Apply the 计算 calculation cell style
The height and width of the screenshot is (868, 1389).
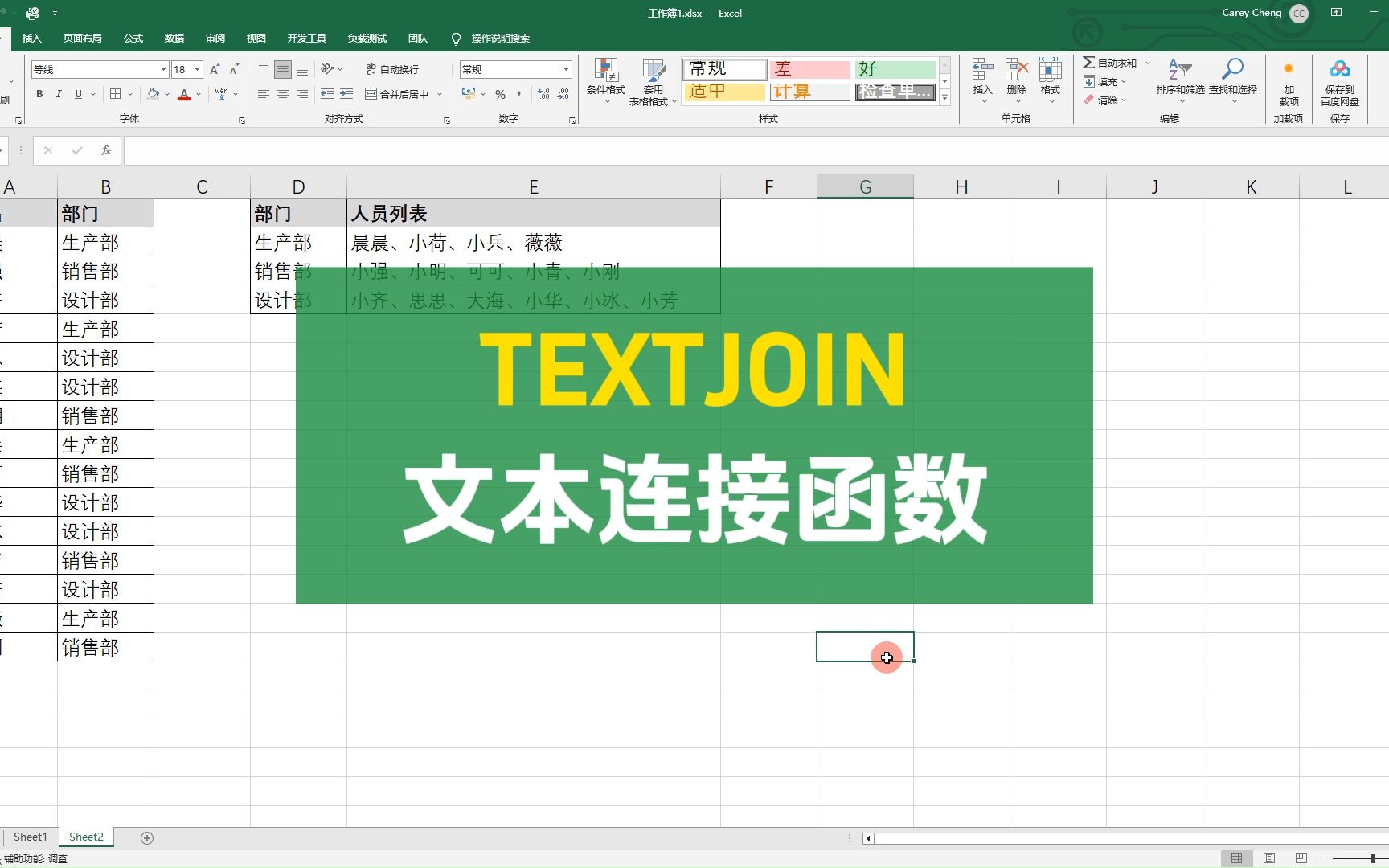coord(809,92)
